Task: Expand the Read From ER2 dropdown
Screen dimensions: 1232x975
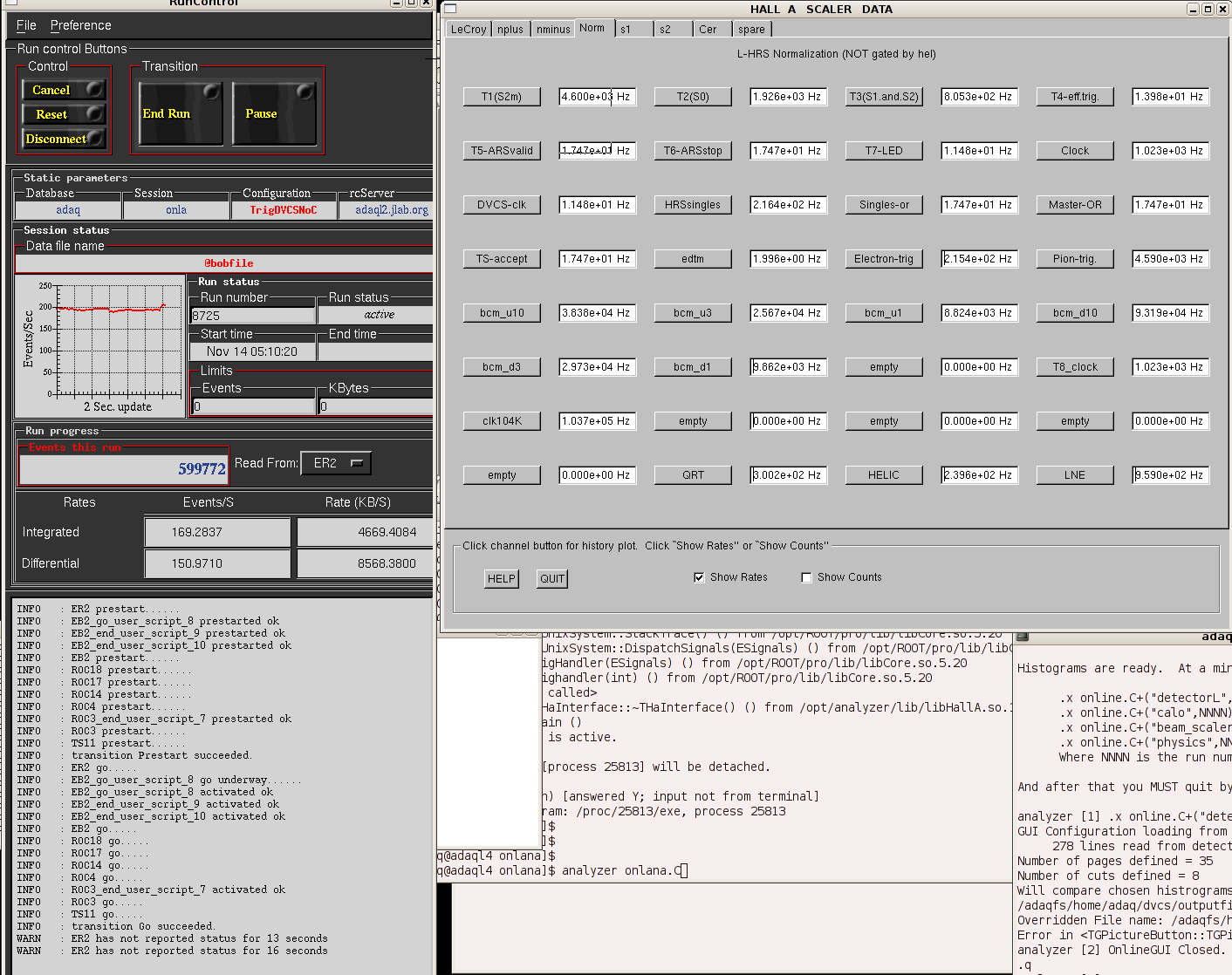Action: click(336, 463)
